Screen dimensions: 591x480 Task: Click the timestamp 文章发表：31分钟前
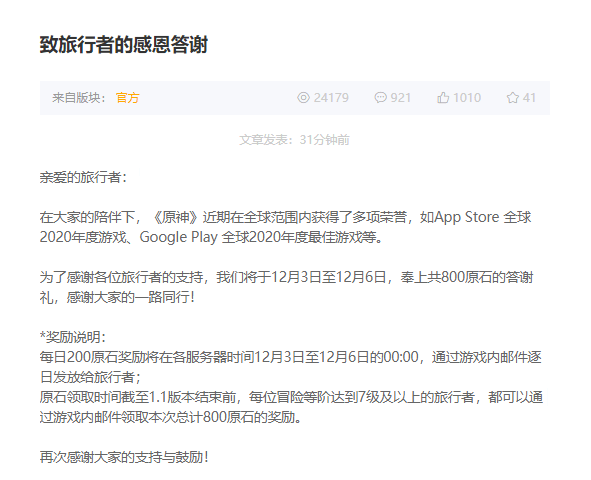[294, 140]
